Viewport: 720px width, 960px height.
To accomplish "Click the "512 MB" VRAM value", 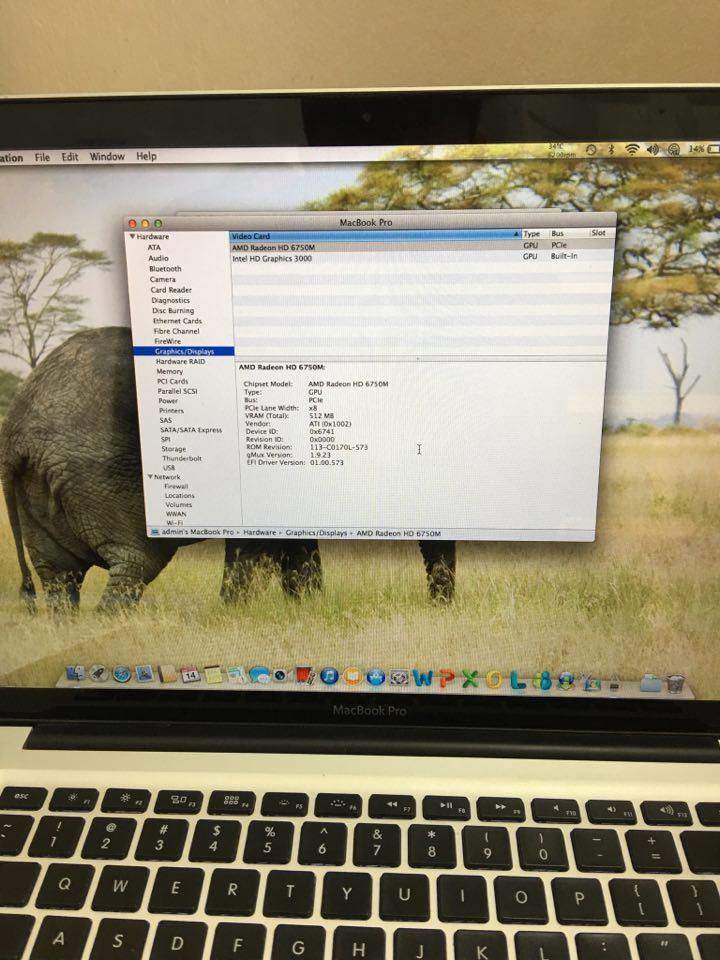I will 321,416.
